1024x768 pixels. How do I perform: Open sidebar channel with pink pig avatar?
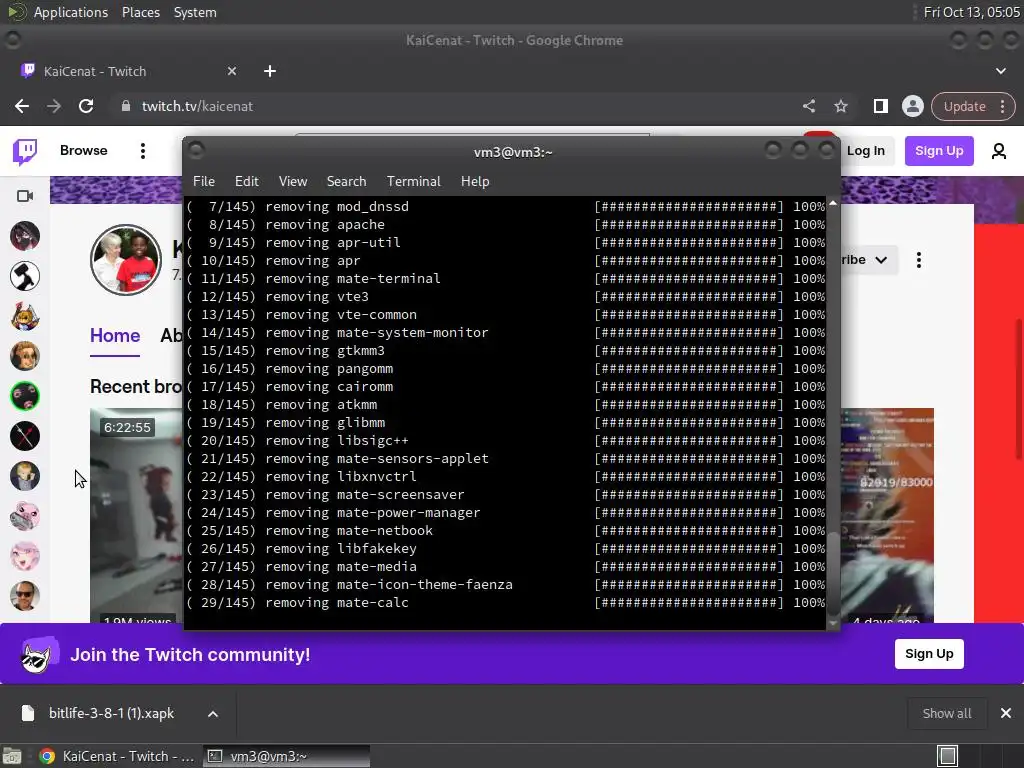(x=25, y=516)
